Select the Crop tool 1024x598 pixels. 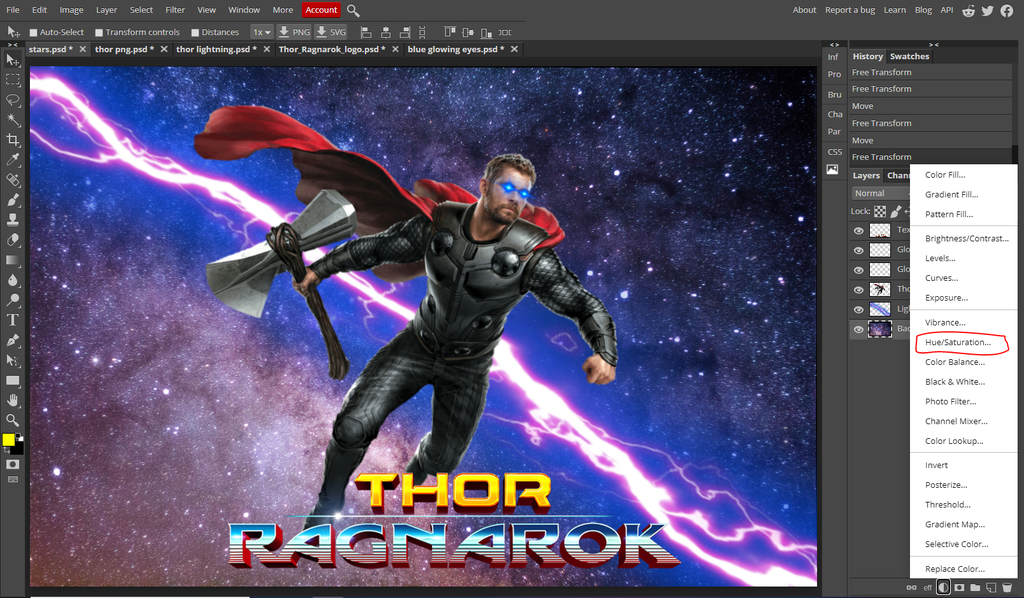(x=13, y=140)
